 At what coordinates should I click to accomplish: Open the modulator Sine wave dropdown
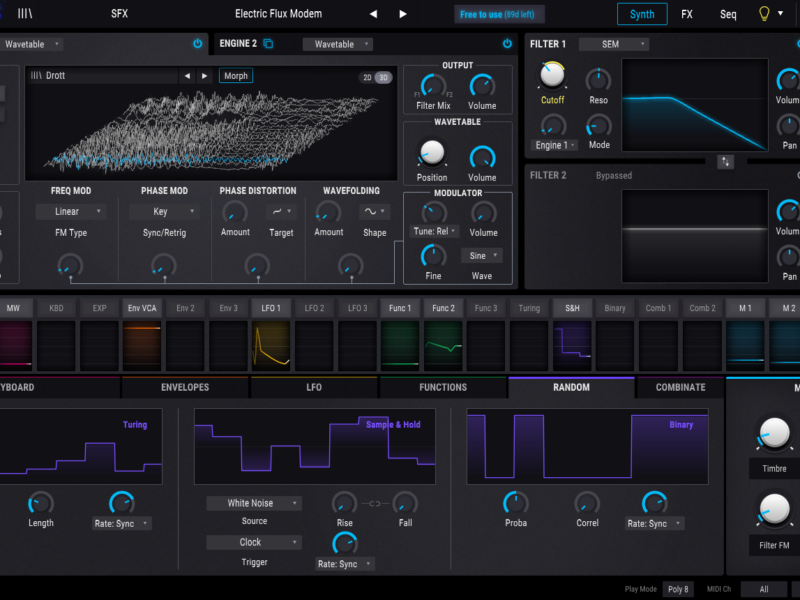pos(483,255)
